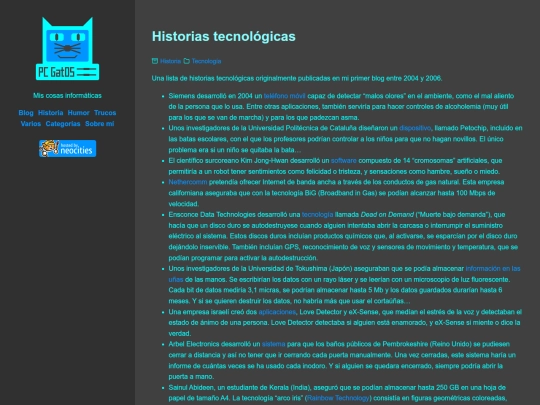This screenshot has height=405, width=540.
Task: Open the Varios menu item
Action: point(31,124)
